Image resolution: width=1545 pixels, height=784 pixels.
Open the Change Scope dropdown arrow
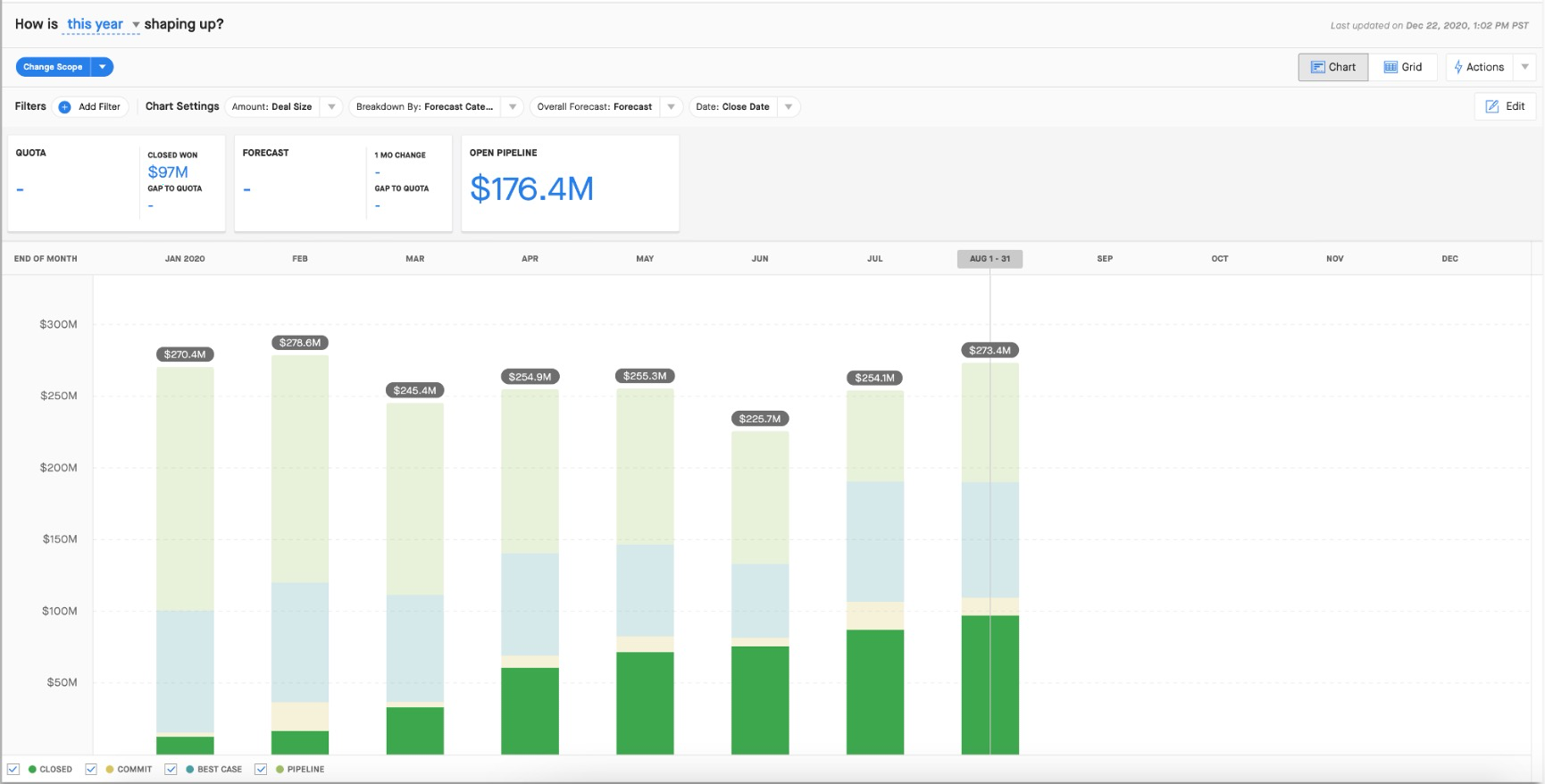(103, 67)
